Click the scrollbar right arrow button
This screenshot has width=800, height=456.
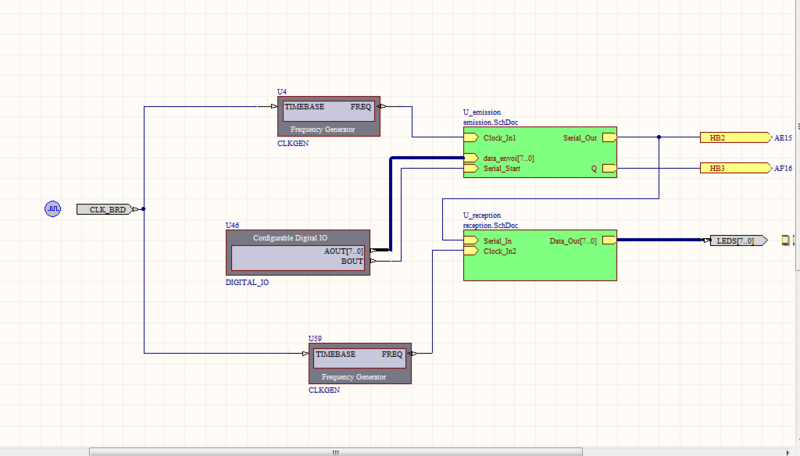[794, 451]
